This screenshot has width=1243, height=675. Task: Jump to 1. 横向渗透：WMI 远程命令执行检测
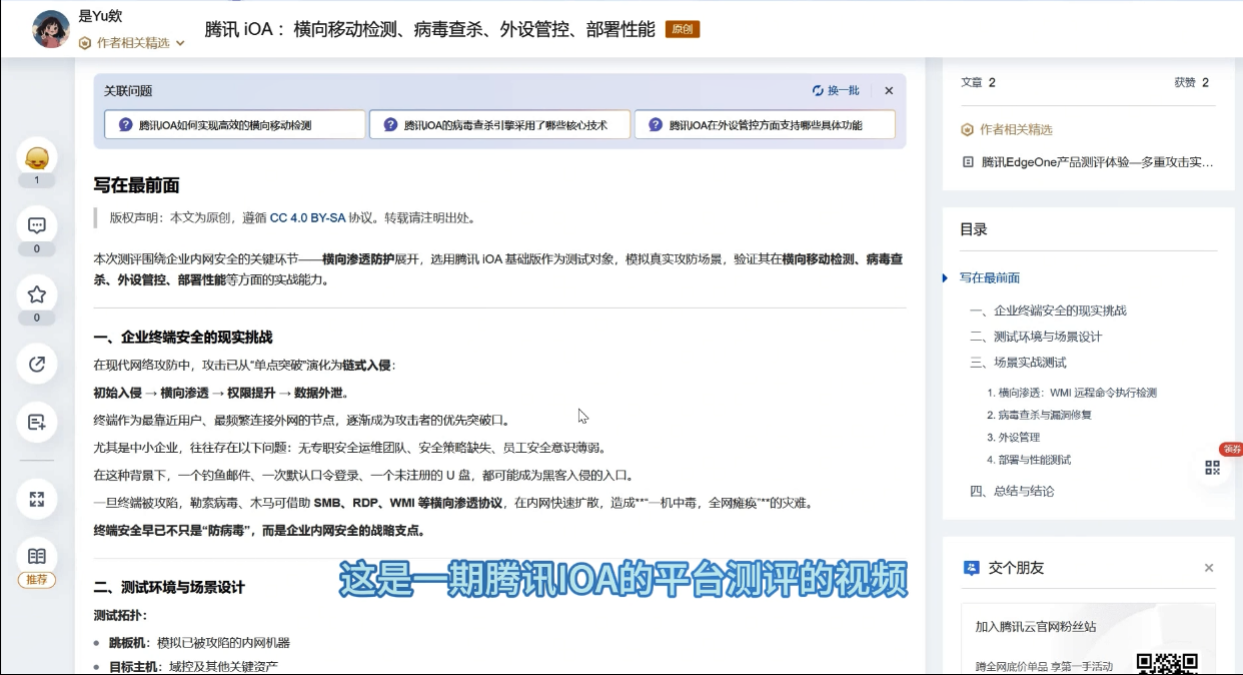(x=1072, y=393)
